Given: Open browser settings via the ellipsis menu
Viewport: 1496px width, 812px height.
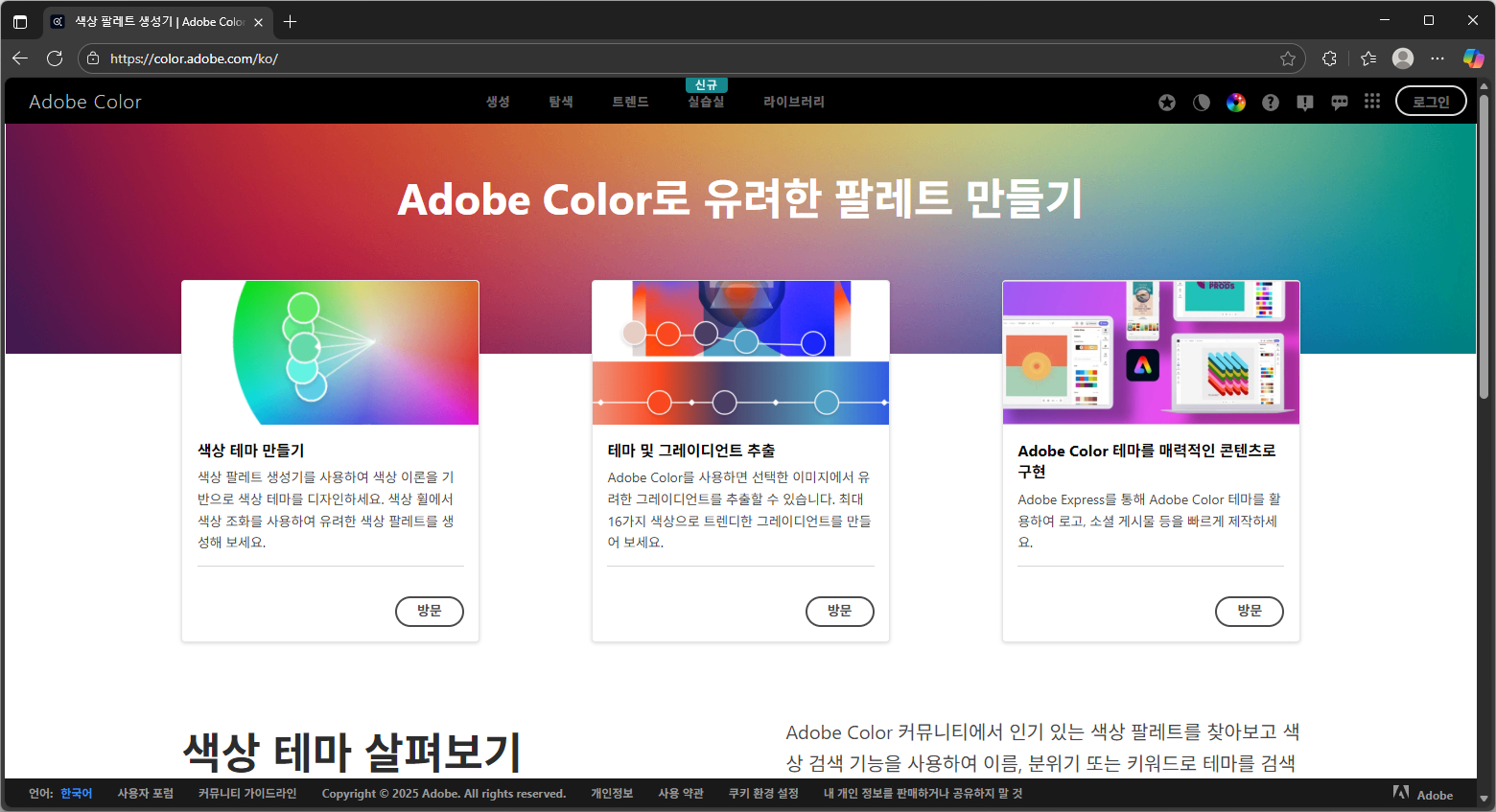Looking at the screenshot, I should click(x=1438, y=58).
